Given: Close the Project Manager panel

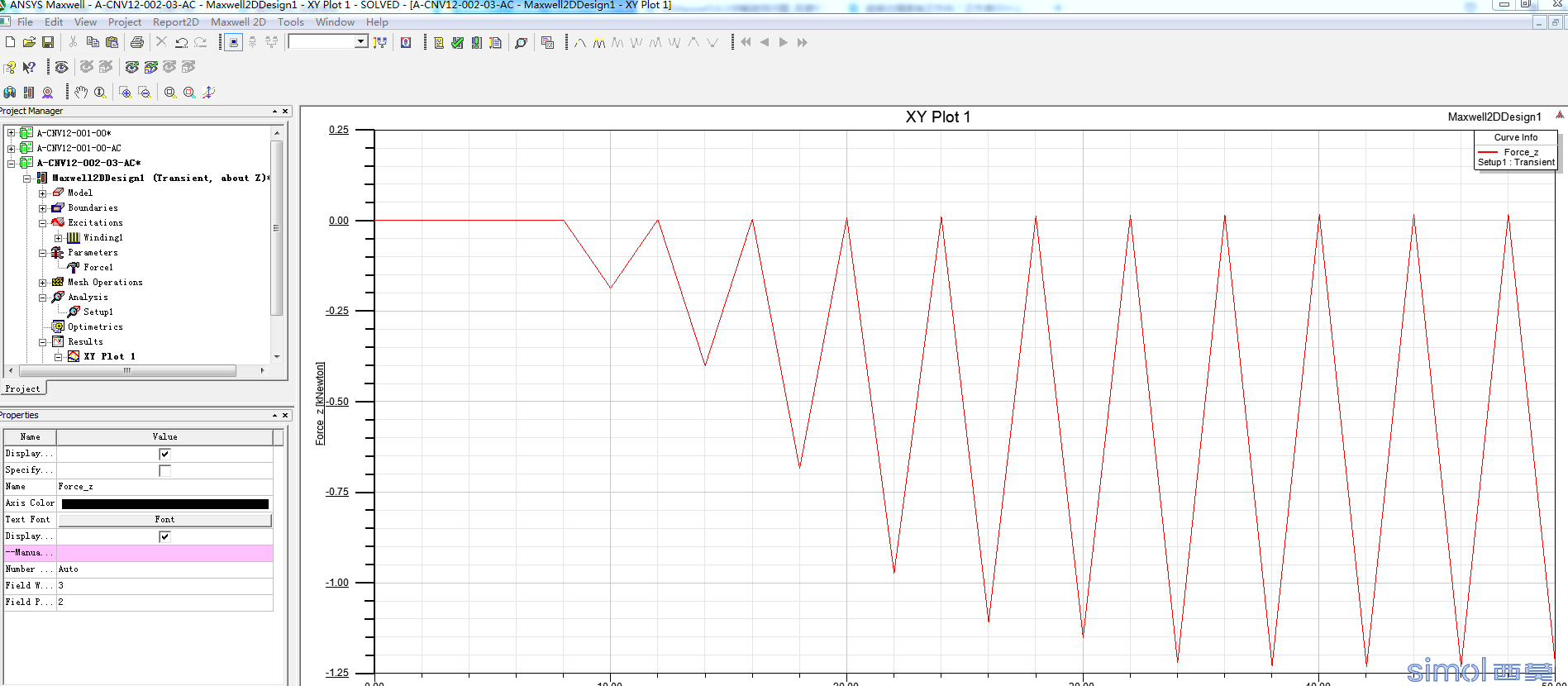Looking at the screenshot, I should click(x=285, y=112).
